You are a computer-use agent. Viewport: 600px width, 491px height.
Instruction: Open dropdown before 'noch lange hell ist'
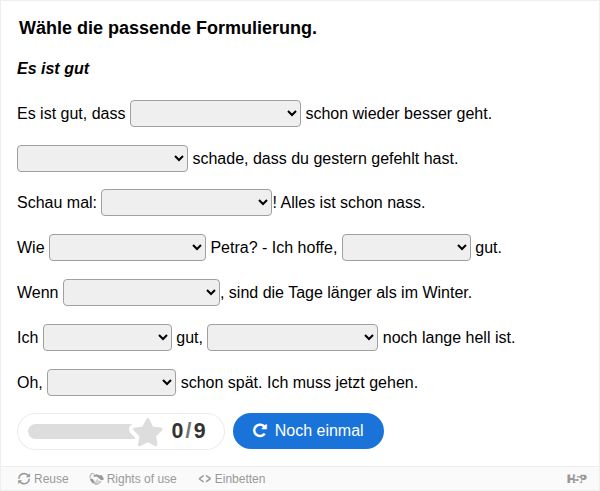pos(292,338)
